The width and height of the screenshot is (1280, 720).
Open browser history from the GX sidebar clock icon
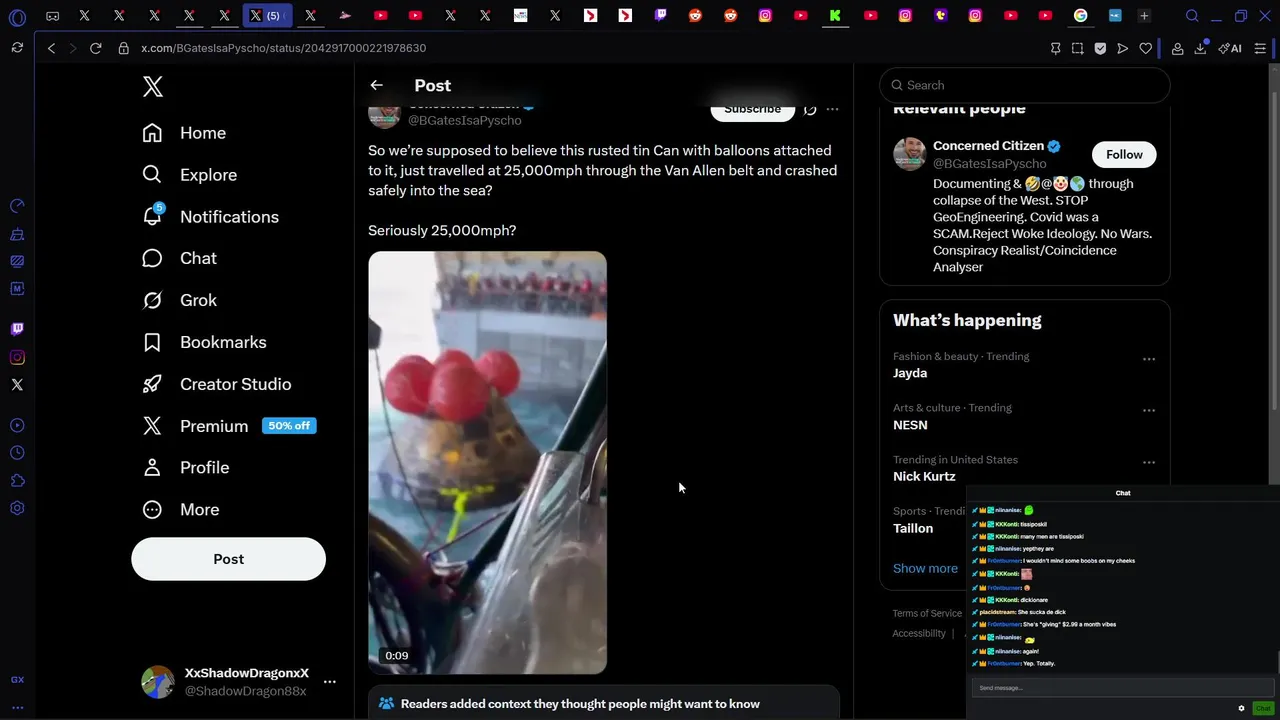point(17,453)
